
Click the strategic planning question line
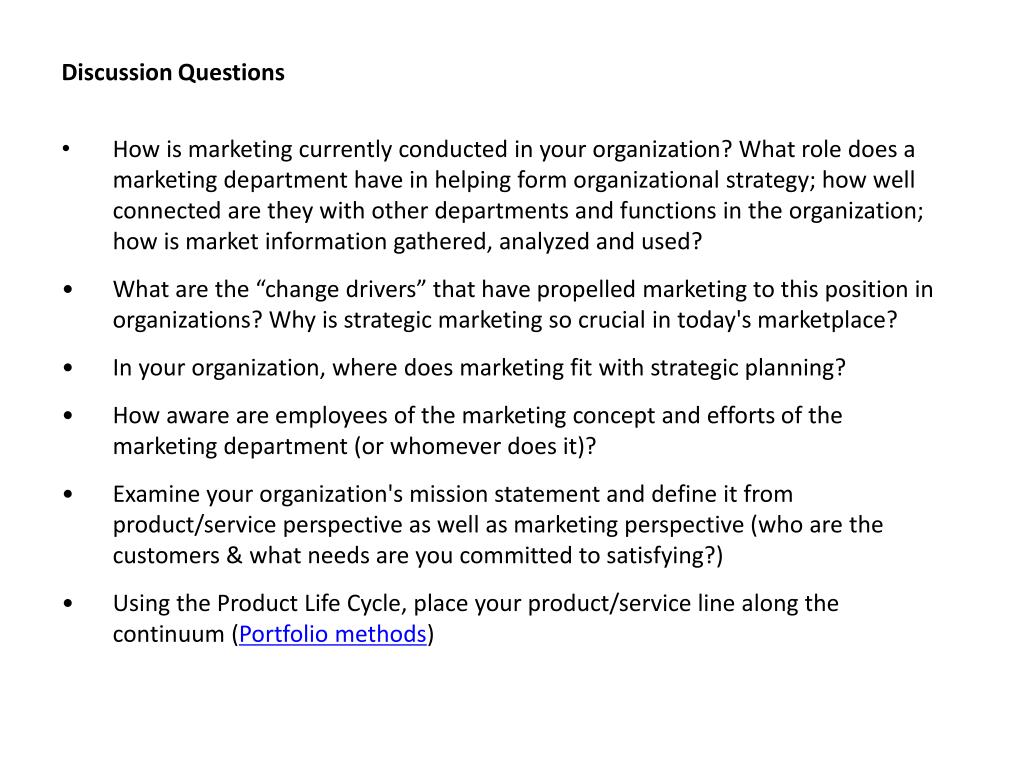(479, 368)
